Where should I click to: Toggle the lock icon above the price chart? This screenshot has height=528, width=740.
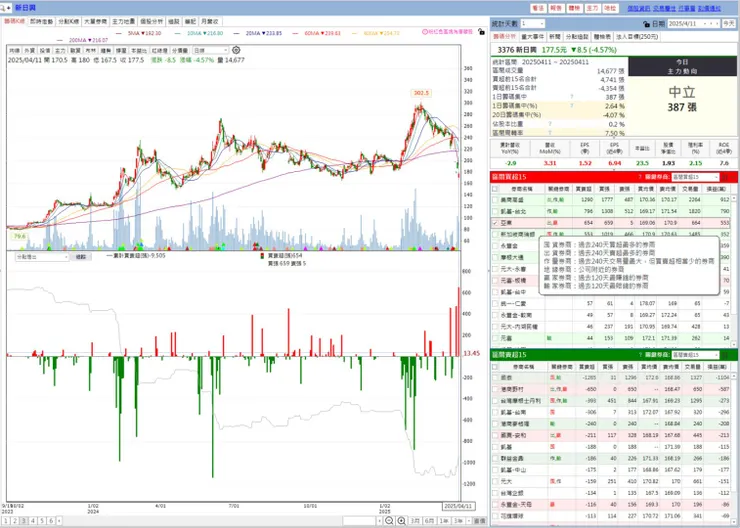tap(481, 32)
